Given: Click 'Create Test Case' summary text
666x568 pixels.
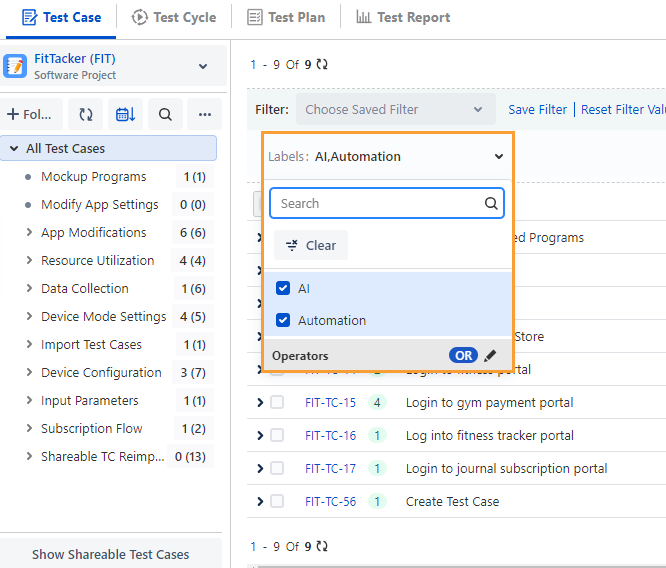Looking at the screenshot, I should pyautogui.click(x=452, y=502).
